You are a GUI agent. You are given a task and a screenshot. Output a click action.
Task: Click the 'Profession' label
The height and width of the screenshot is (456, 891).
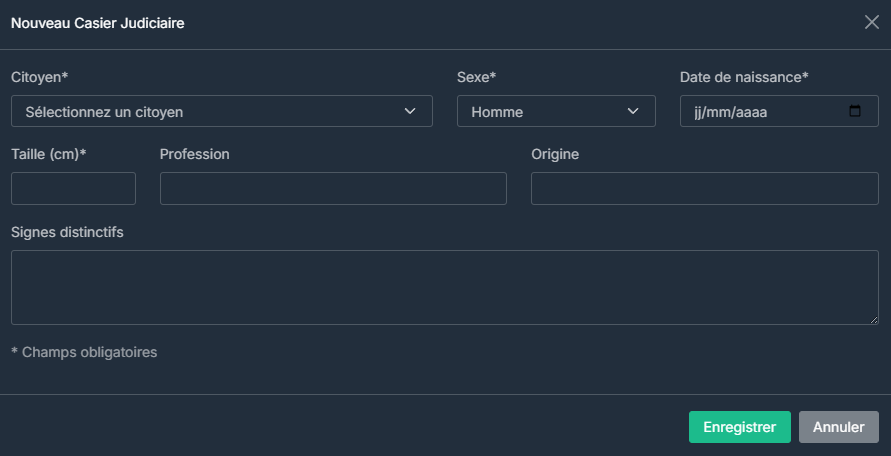[x=195, y=154]
